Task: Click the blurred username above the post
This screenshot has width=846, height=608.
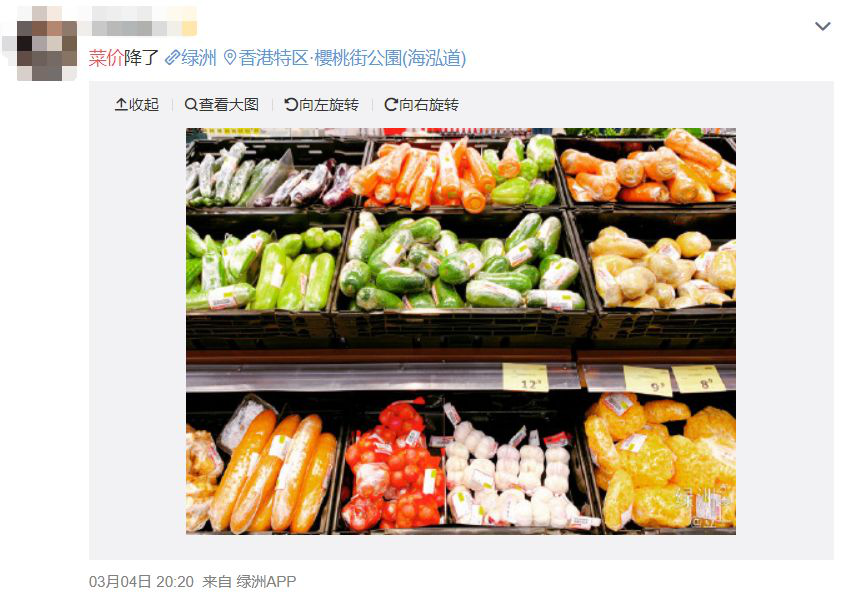Action: pos(144,21)
